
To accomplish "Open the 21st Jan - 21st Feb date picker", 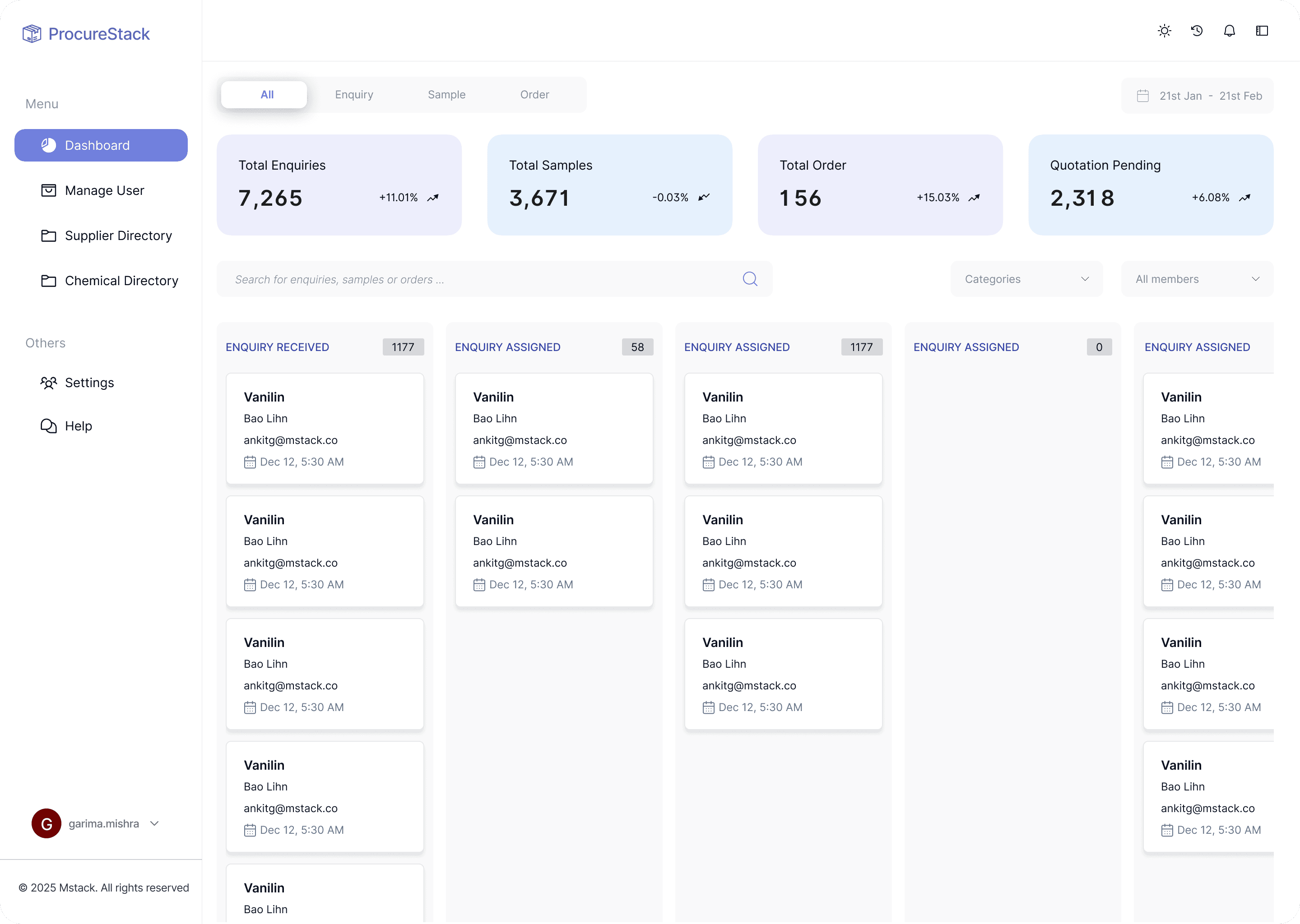I will [1198, 96].
